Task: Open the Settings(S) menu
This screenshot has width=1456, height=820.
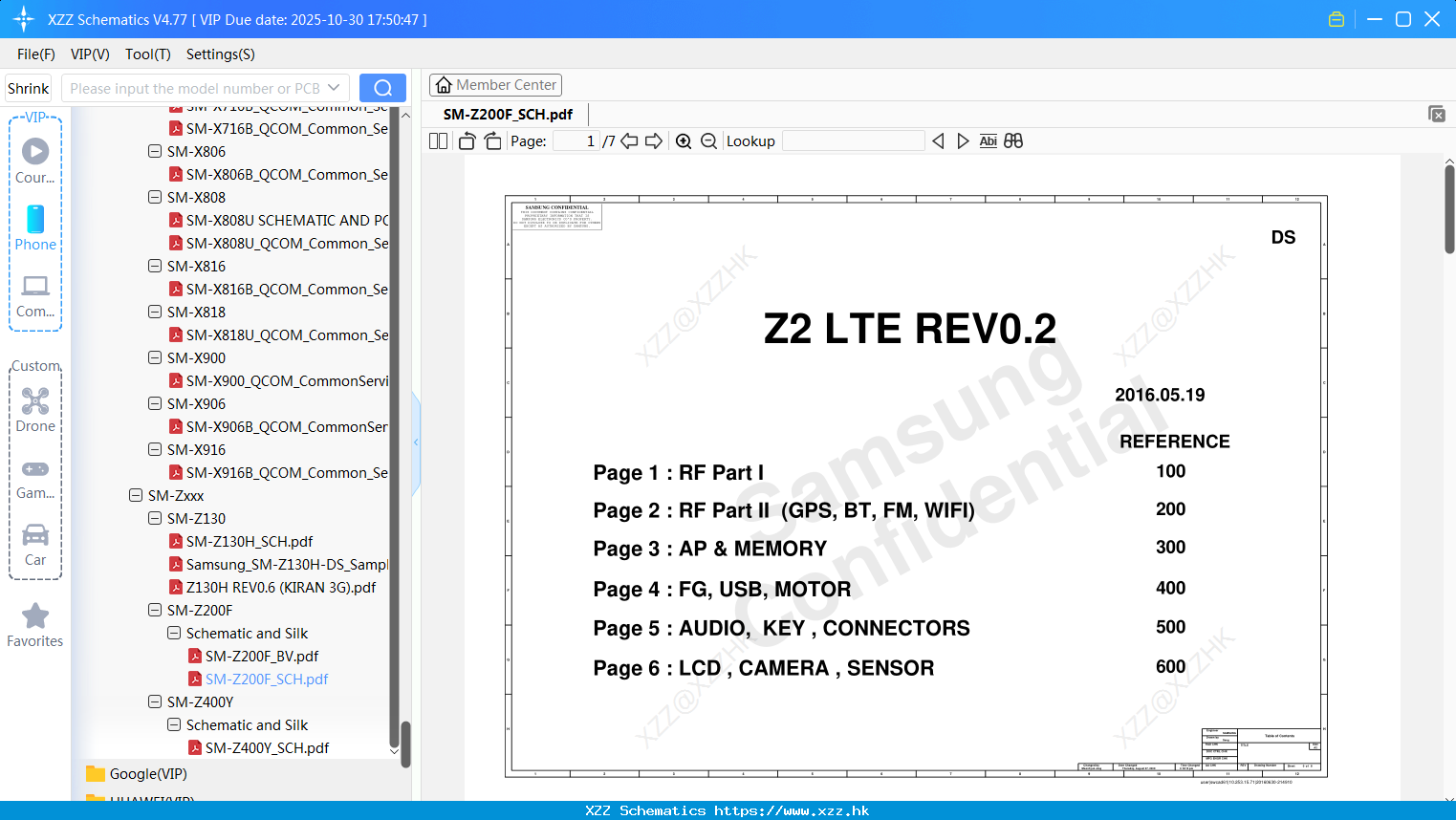Action: click(221, 54)
